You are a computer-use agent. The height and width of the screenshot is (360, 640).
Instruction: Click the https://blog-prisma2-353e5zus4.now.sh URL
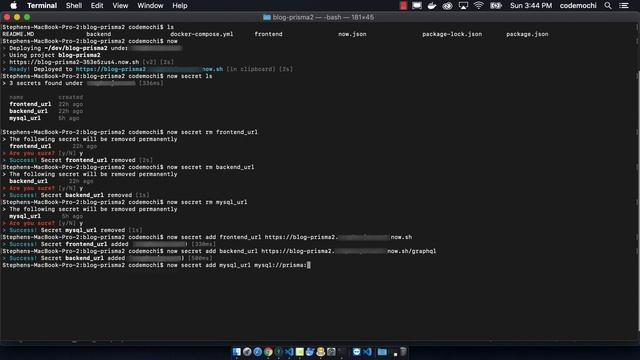click(x=74, y=62)
